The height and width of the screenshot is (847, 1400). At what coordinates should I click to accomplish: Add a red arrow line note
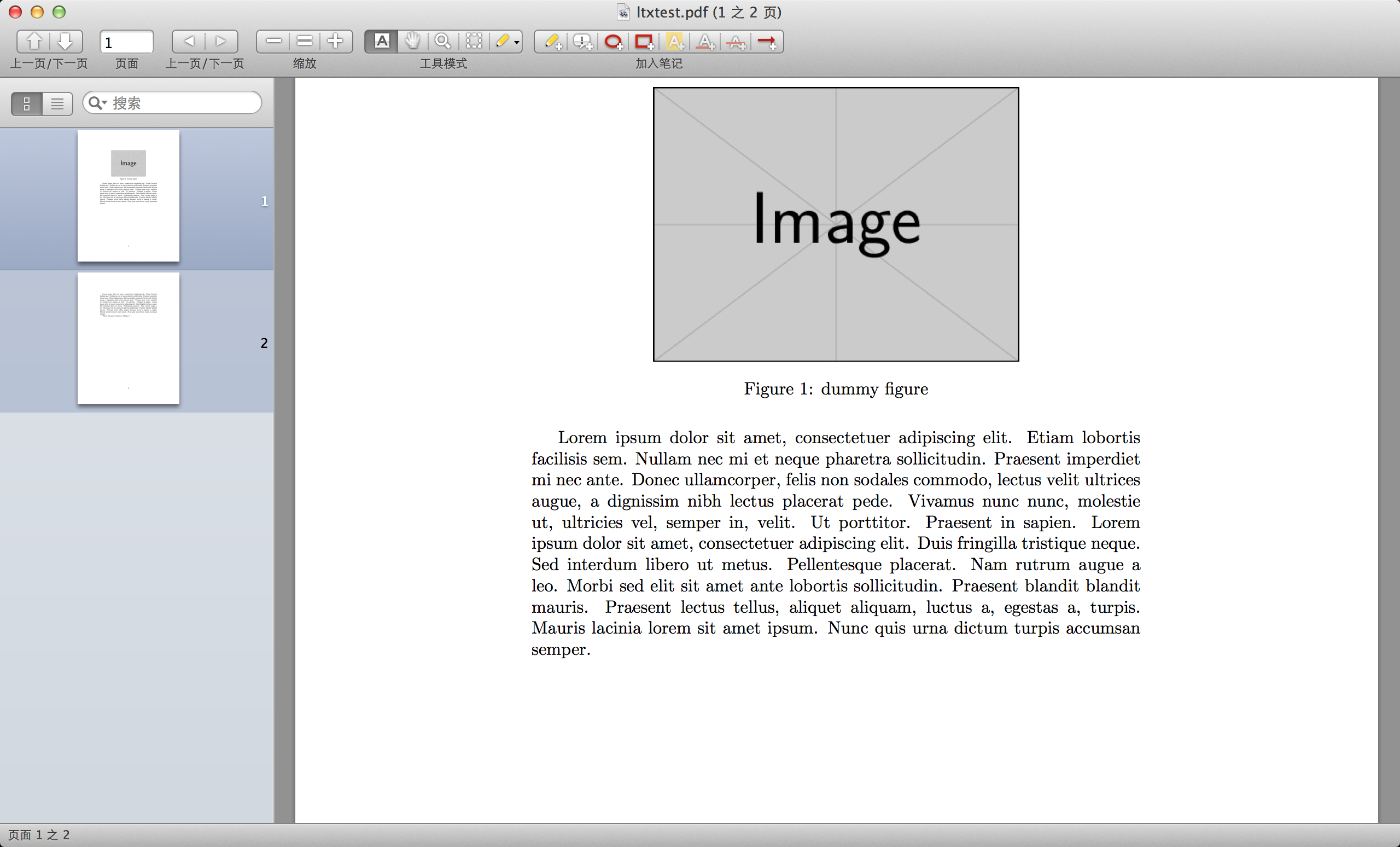click(767, 41)
